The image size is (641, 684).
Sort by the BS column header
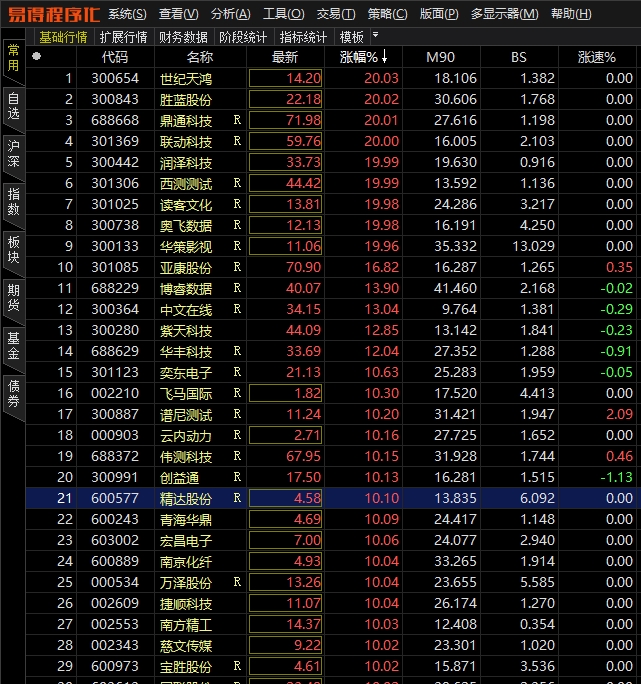[x=519, y=57]
